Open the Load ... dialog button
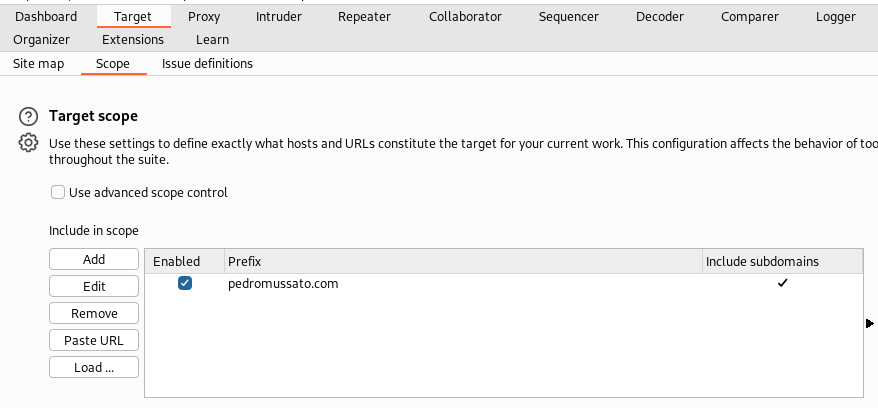Viewport: 878px width, 408px height. pyautogui.click(x=94, y=367)
